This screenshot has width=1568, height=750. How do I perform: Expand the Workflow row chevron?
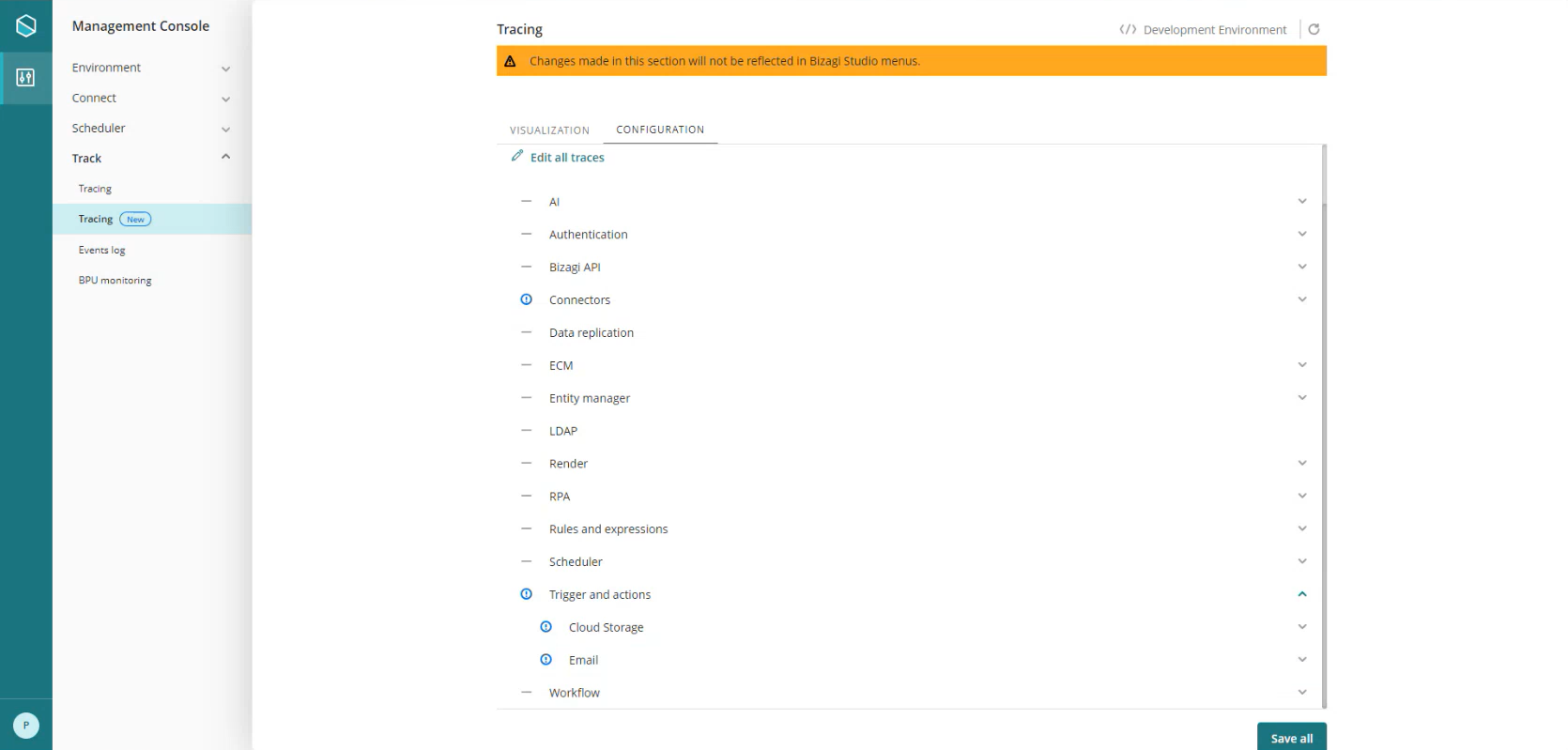(1302, 692)
